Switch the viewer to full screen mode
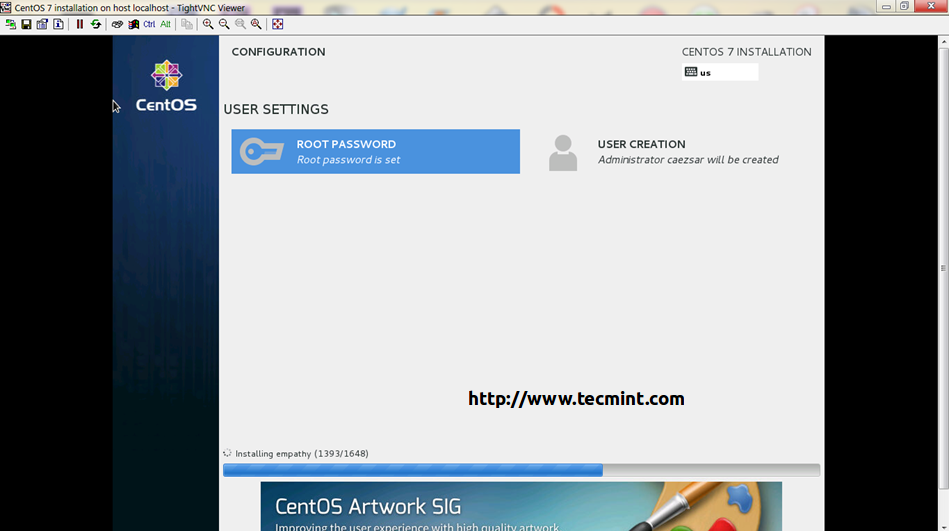Screen dimensions: 949x531 click(x=277, y=24)
